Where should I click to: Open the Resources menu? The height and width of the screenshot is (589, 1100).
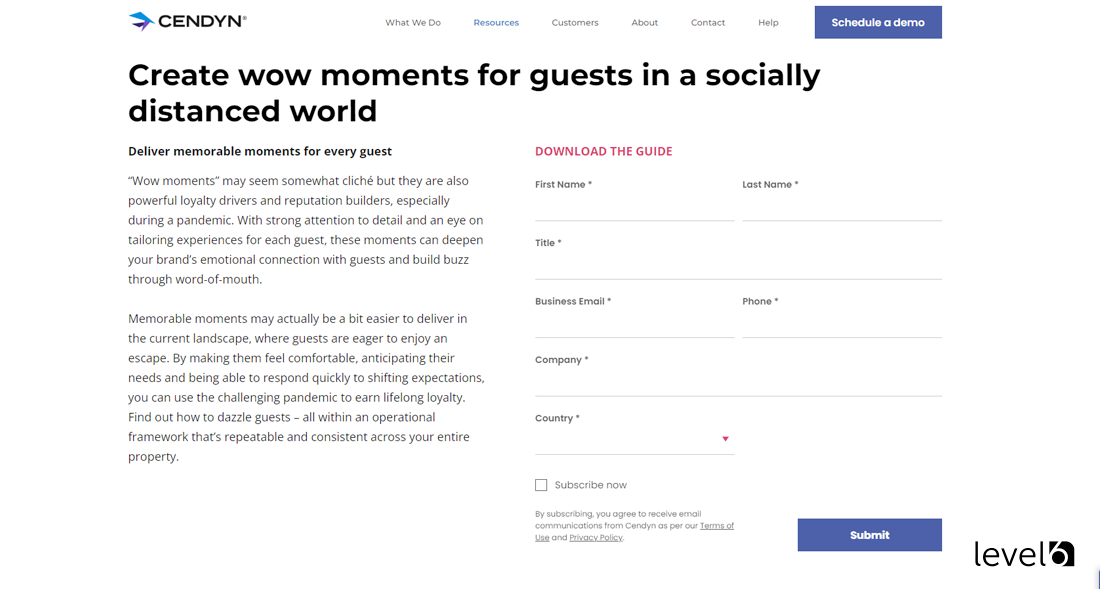(496, 22)
